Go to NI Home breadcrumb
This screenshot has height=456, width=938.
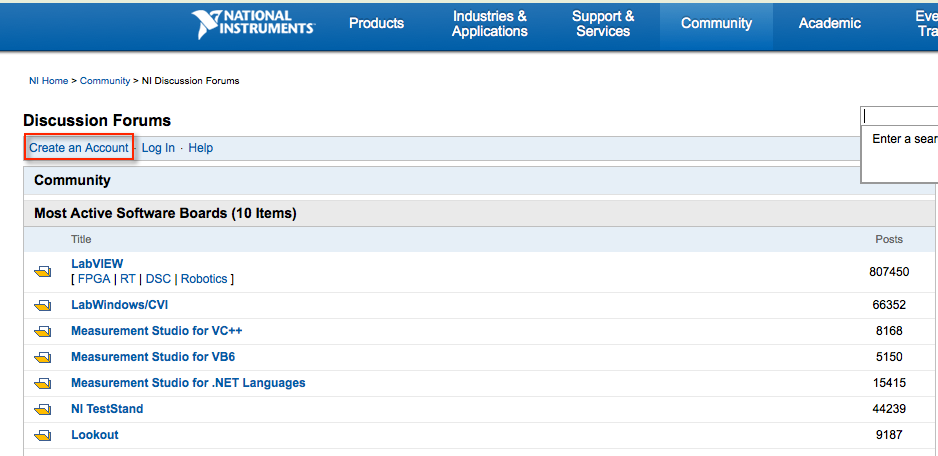tap(48, 81)
